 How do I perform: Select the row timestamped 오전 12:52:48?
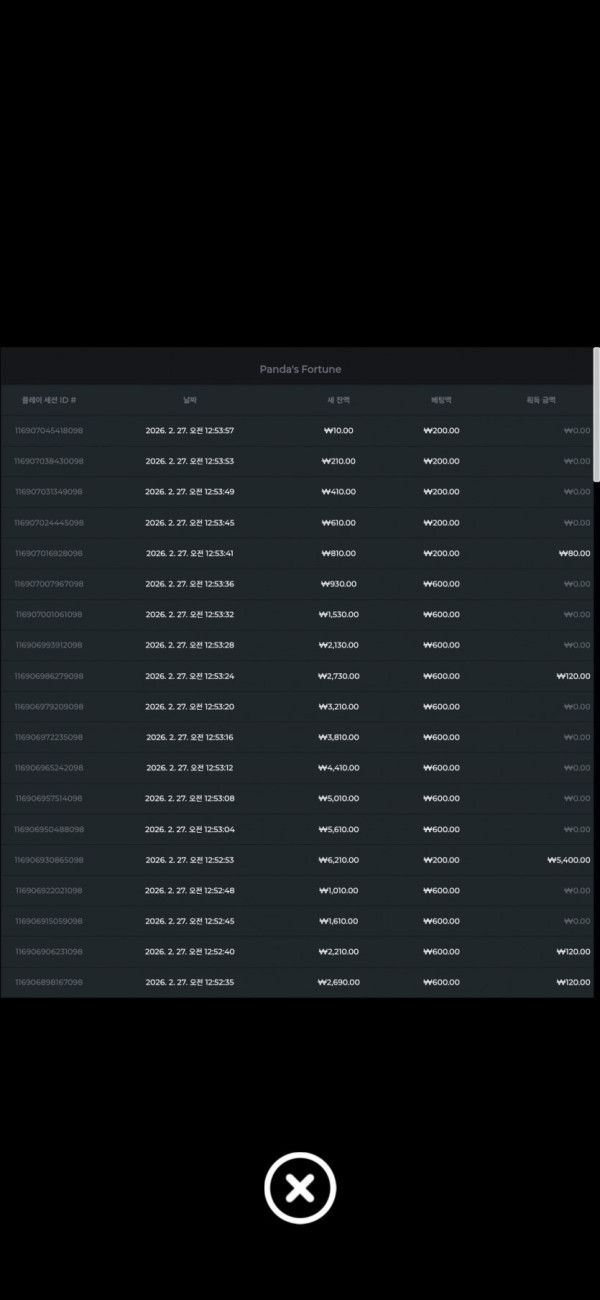click(296, 890)
